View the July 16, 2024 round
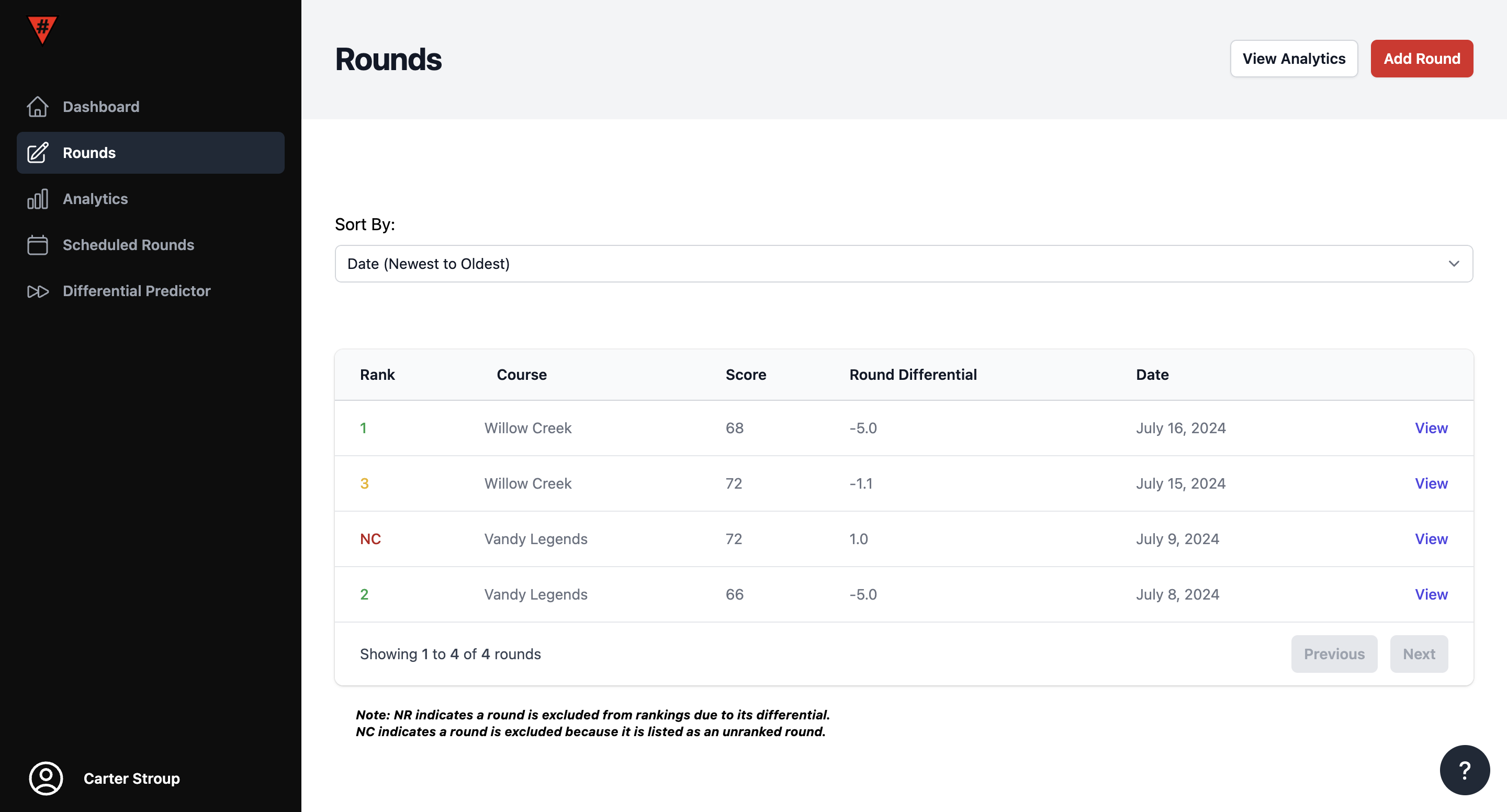The width and height of the screenshot is (1507, 812). (x=1431, y=427)
